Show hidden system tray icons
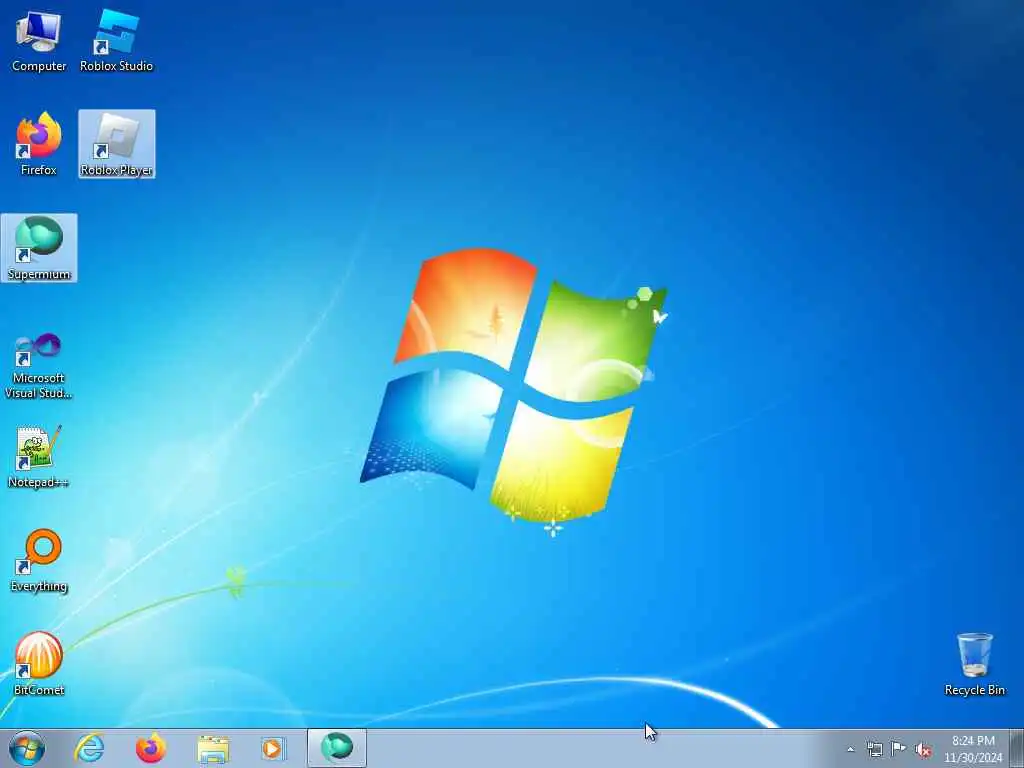Viewport: 1024px width, 768px height. 850,749
